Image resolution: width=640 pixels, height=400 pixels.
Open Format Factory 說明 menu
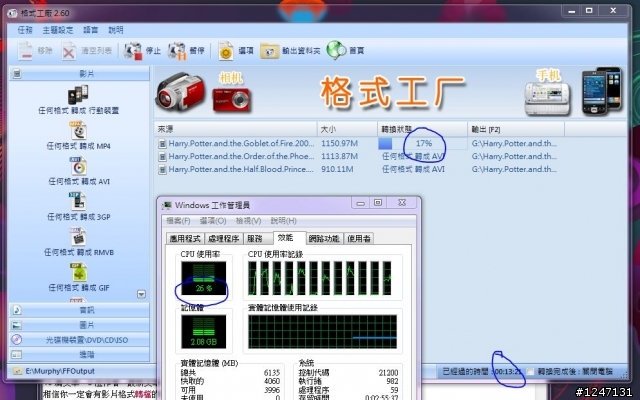point(116,30)
